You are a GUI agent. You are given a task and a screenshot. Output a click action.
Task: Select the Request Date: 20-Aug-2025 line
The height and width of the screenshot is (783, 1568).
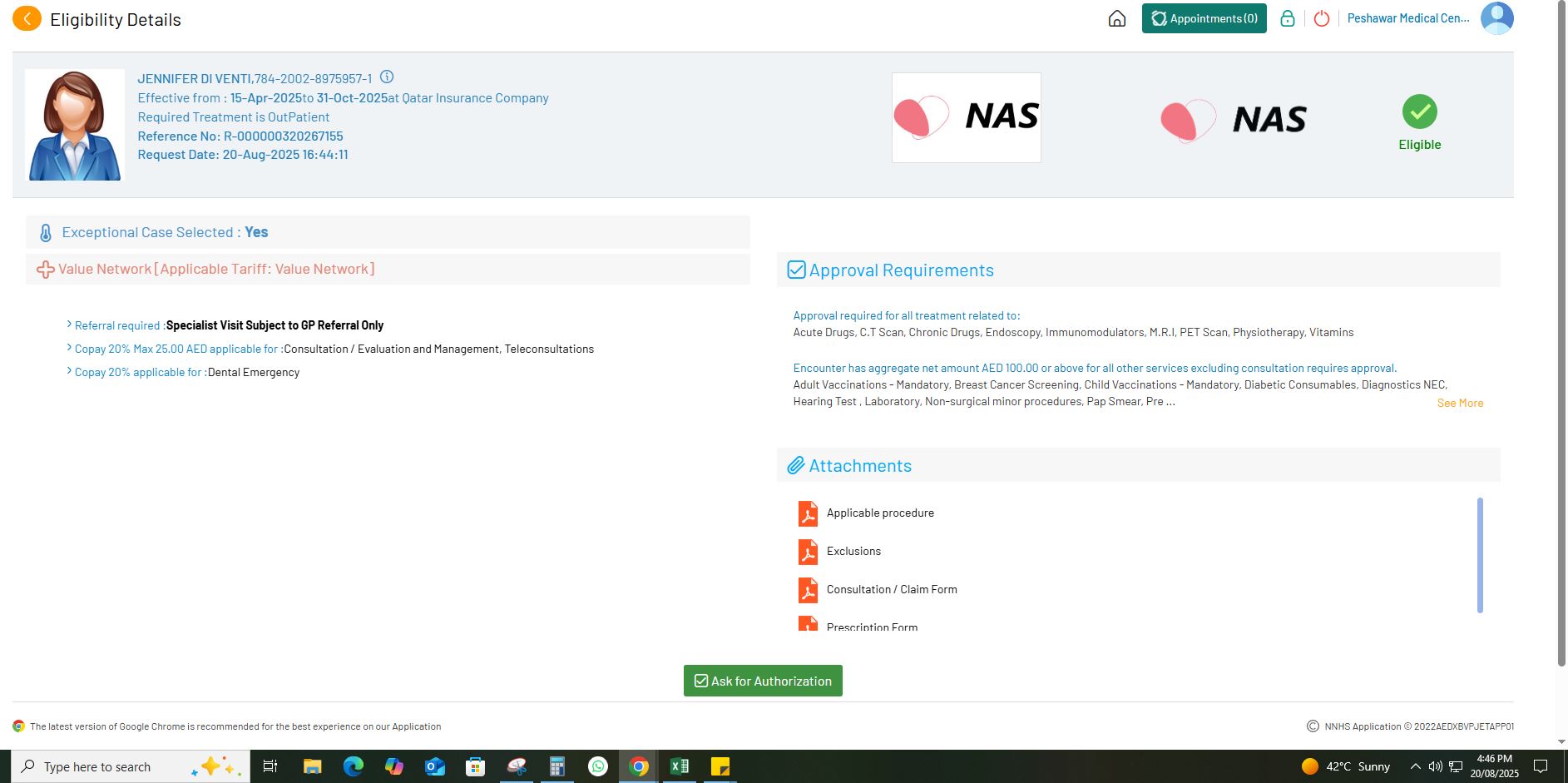click(243, 155)
